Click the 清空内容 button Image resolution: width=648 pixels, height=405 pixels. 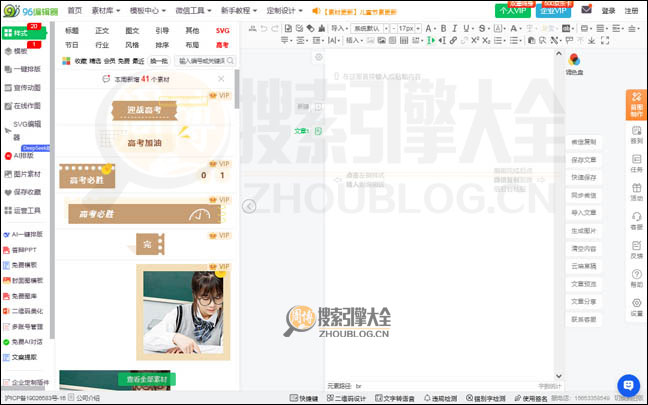pyautogui.click(x=584, y=248)
